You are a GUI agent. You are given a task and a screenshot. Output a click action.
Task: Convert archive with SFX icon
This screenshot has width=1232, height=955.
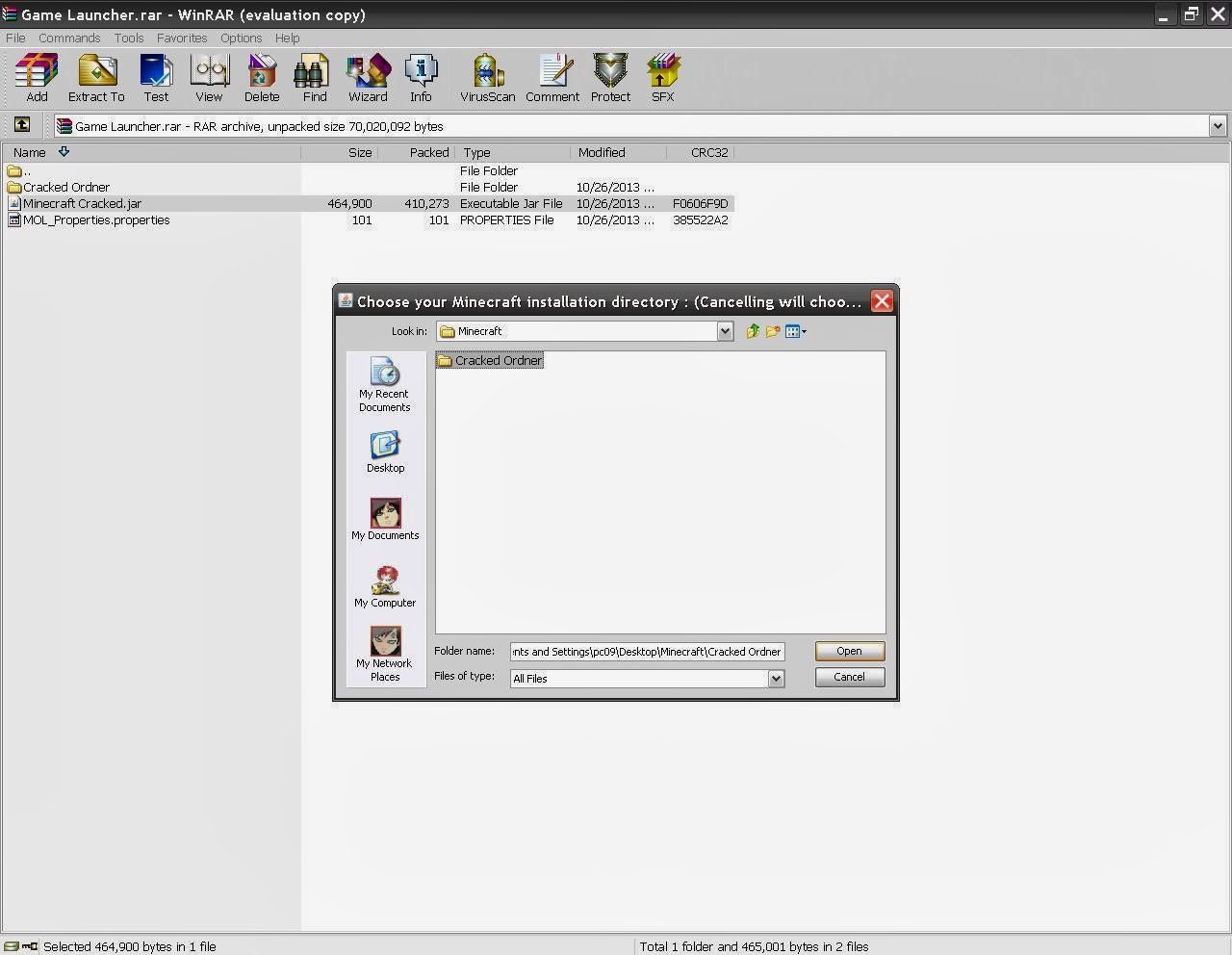[x=663, y=78]
